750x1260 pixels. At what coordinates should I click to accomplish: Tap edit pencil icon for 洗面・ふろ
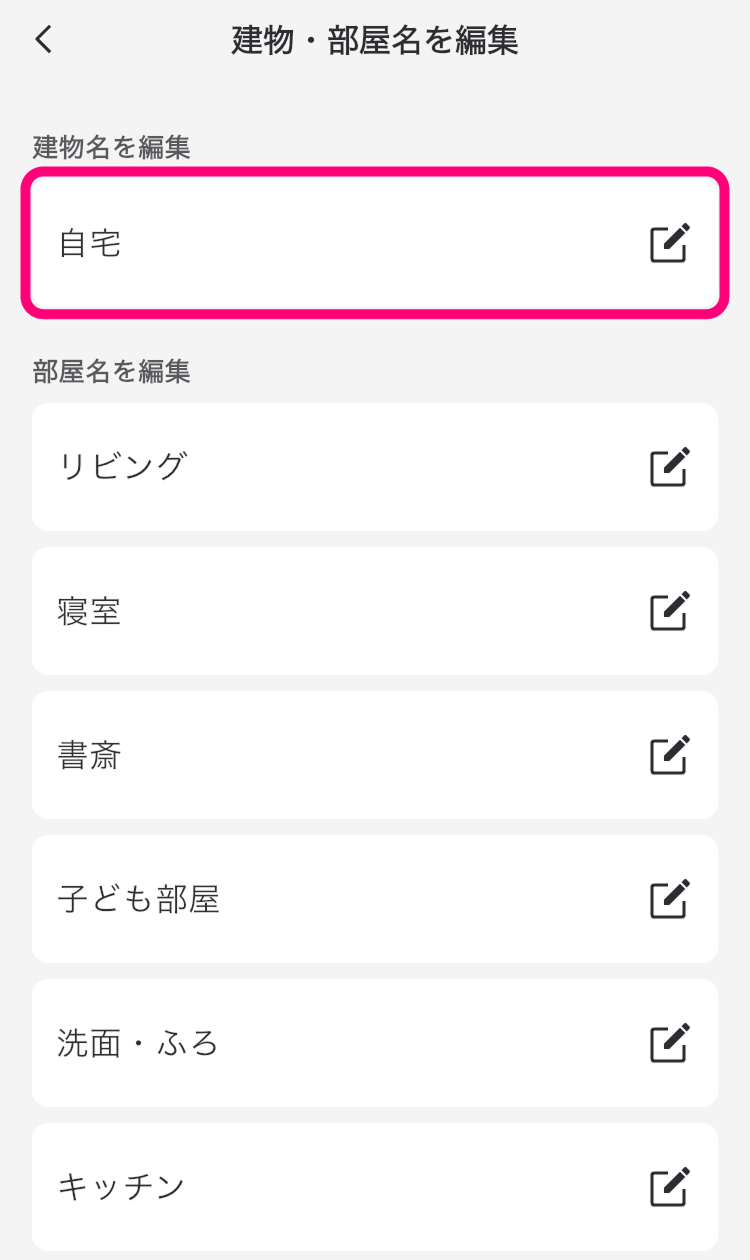tap(669, 1043)
